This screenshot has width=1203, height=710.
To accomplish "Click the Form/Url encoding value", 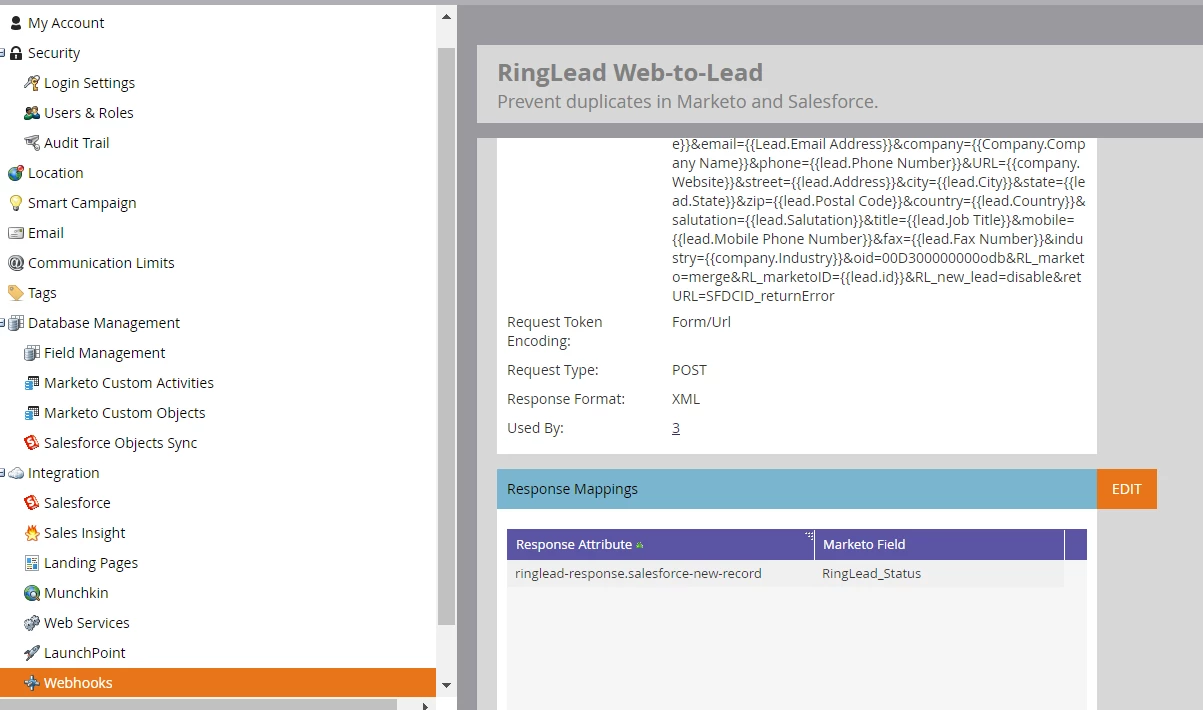I will point(701,322).
